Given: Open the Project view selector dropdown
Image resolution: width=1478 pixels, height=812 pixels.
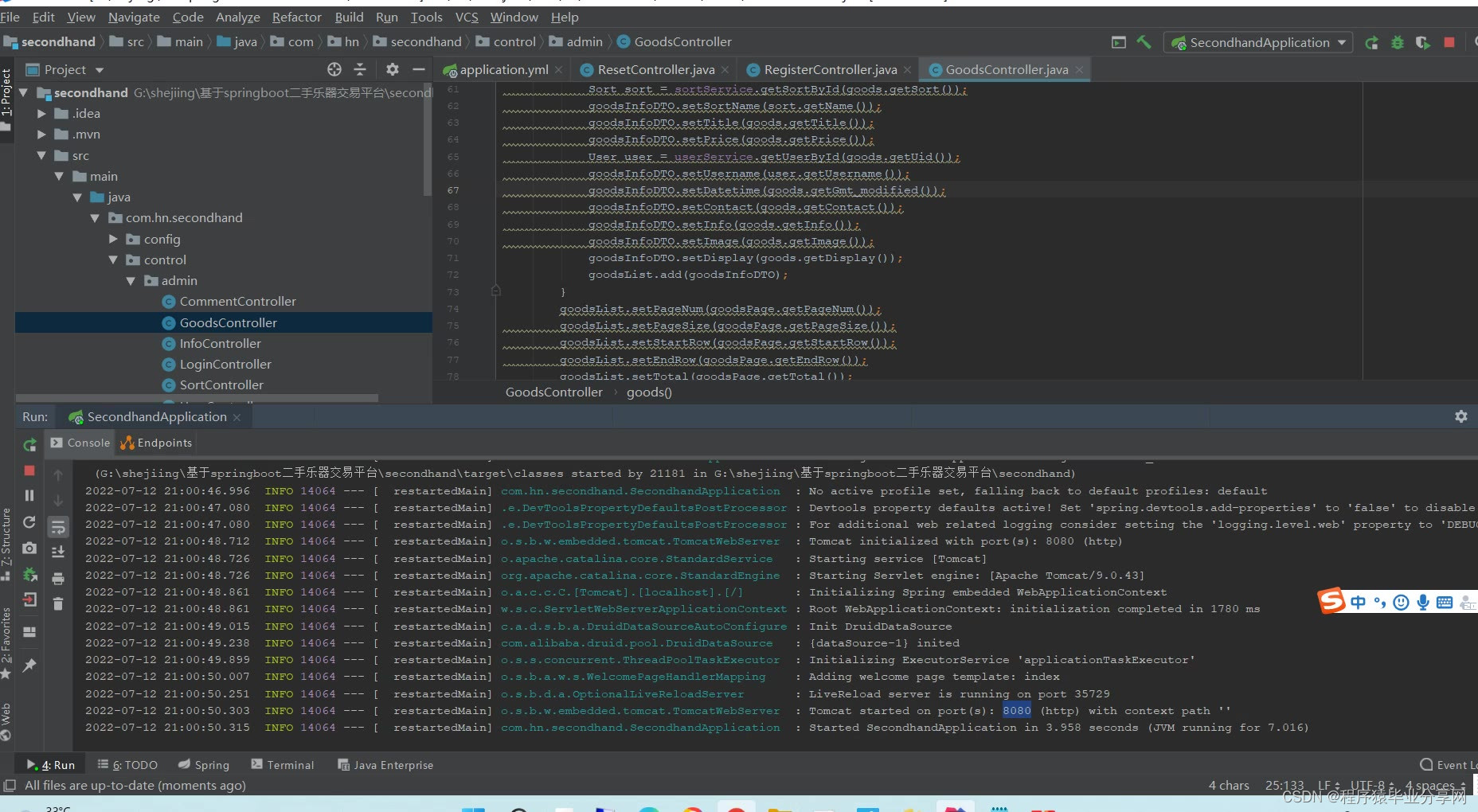Looking at the screenshot, I should coord(65,69).
